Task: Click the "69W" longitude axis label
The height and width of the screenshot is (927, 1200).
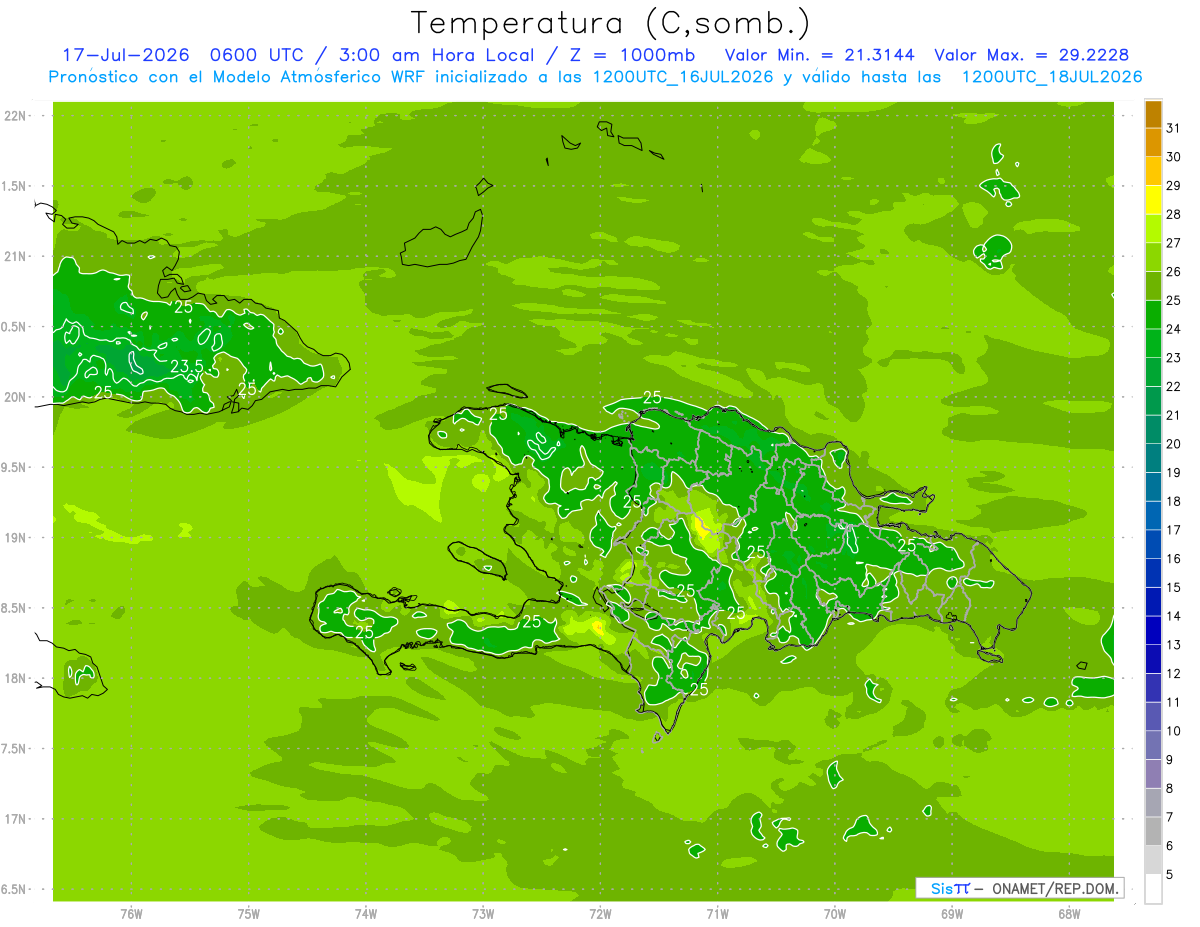Action: point(952,914)
